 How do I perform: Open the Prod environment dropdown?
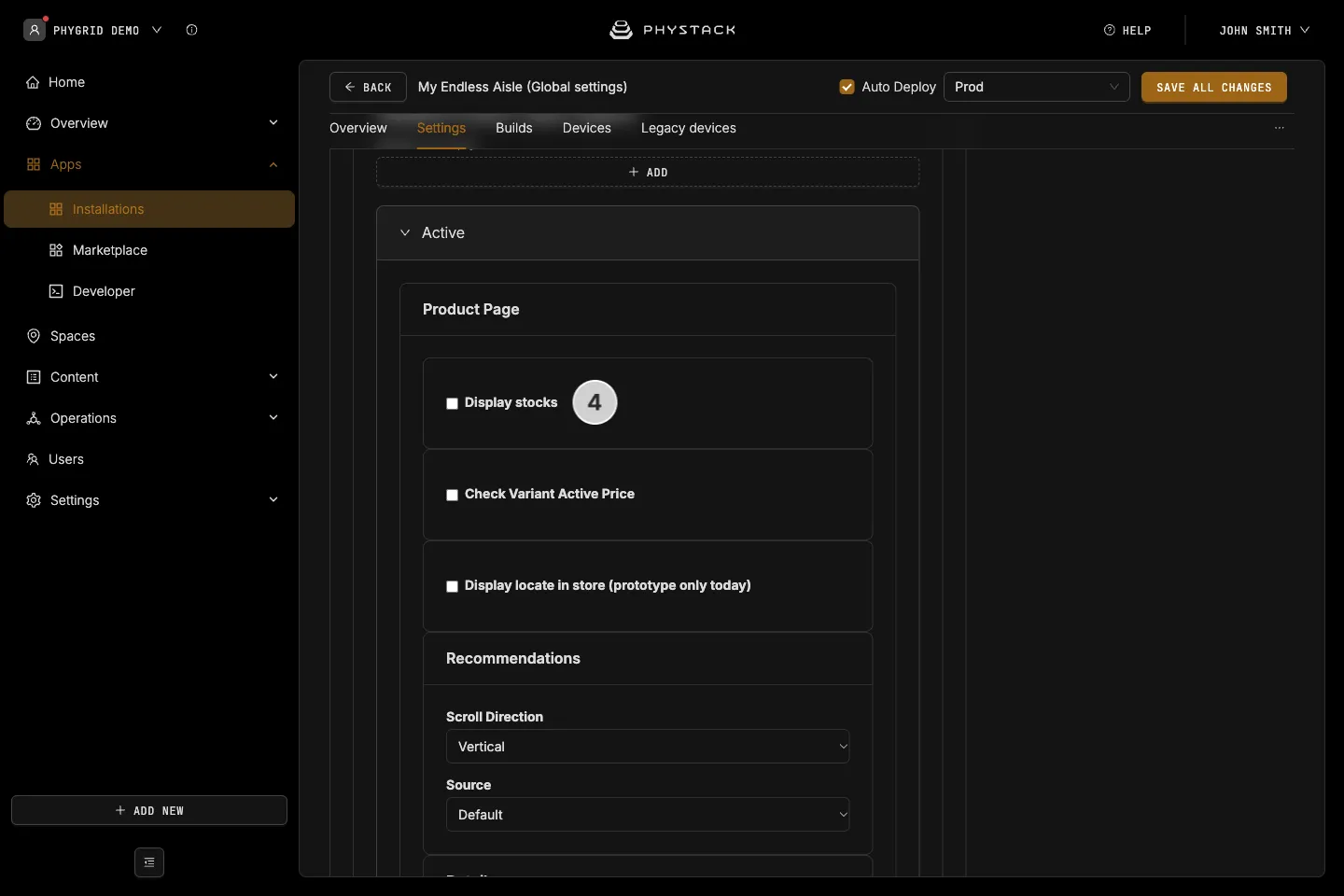[1037, 87]
